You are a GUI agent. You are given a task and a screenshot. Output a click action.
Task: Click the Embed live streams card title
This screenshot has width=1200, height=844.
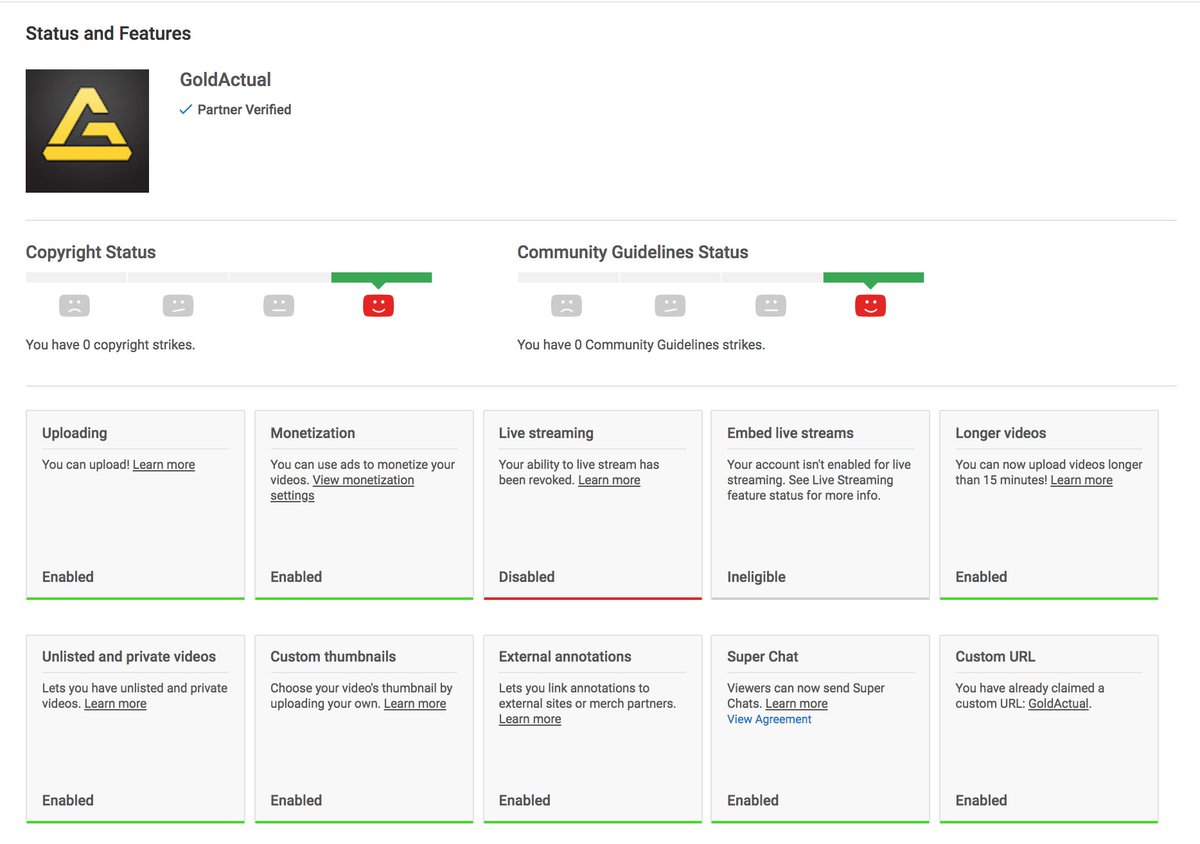[x=790, y=433]
